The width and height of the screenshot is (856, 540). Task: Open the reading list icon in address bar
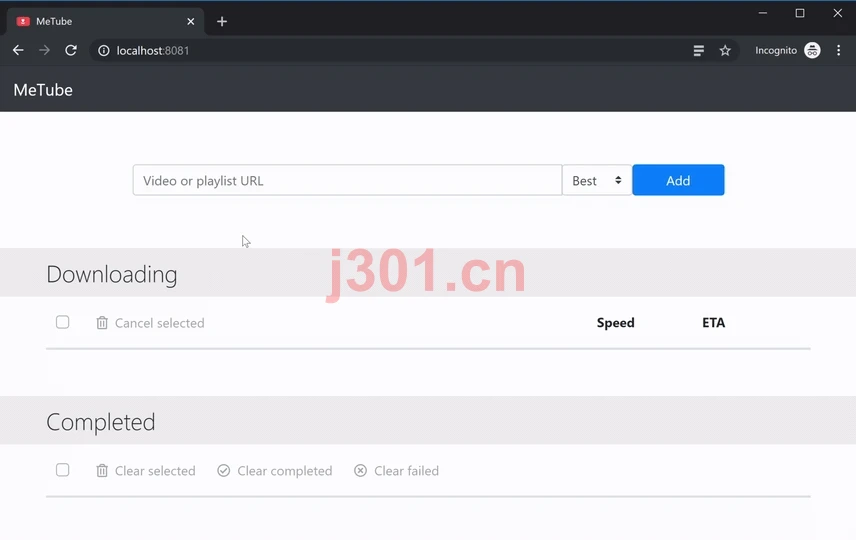point(698,51)
